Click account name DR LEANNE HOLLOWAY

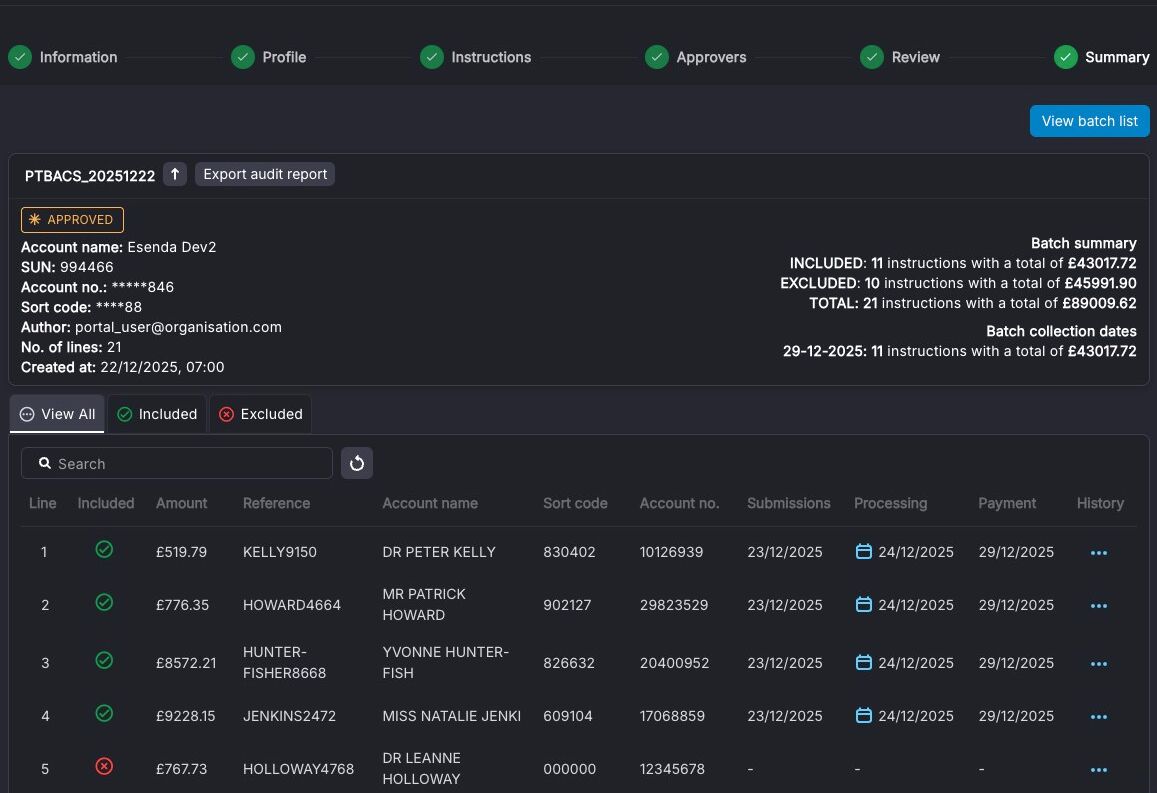[421, 769]
